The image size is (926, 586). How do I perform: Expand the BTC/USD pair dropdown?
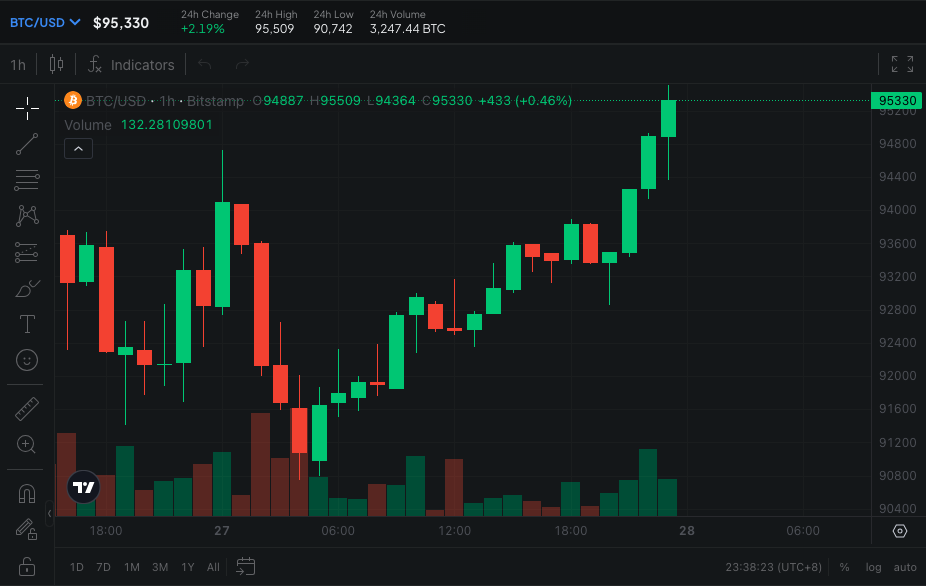pos(45,22)
